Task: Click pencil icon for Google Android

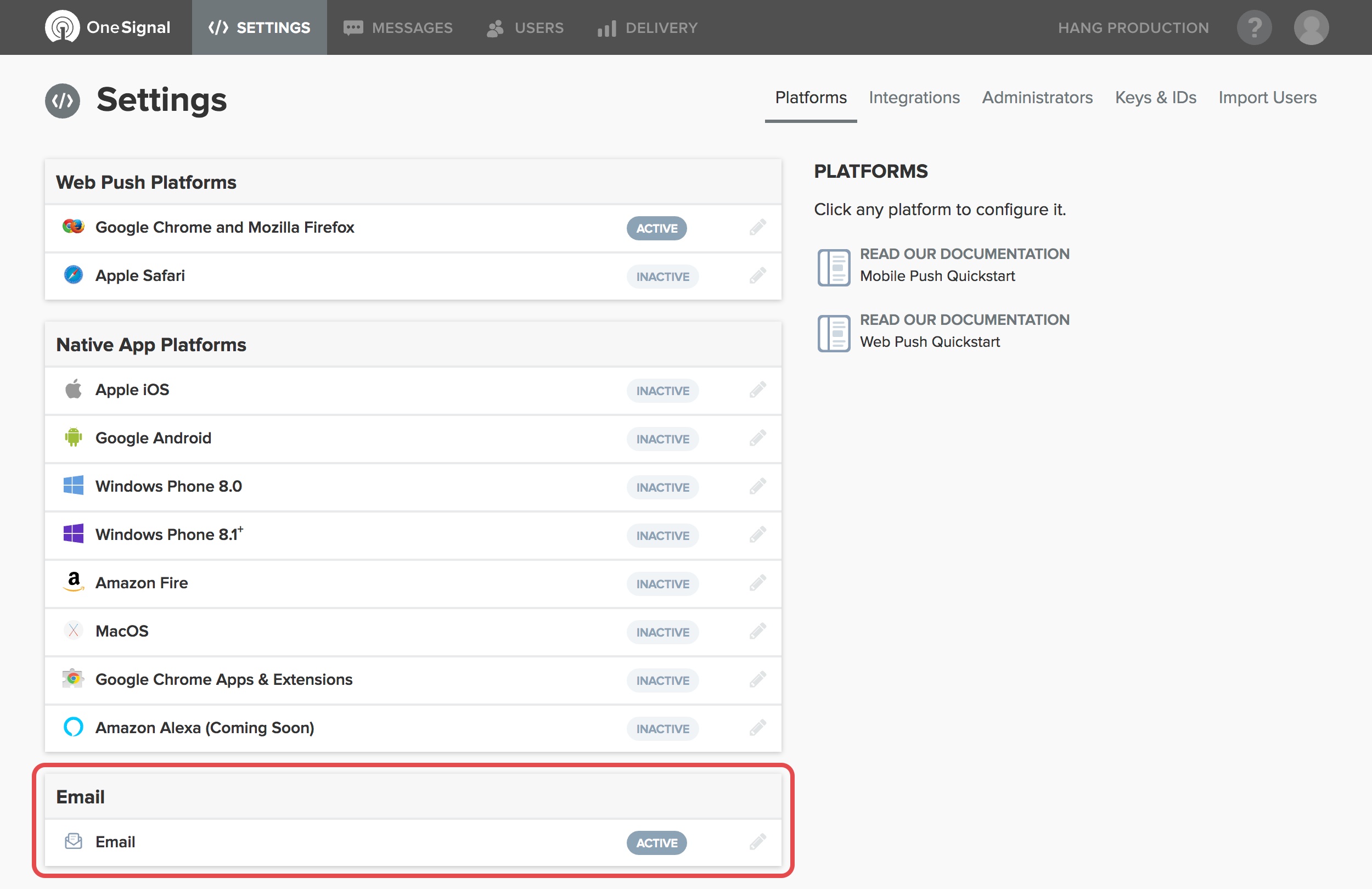Action: tap(757, 438)
